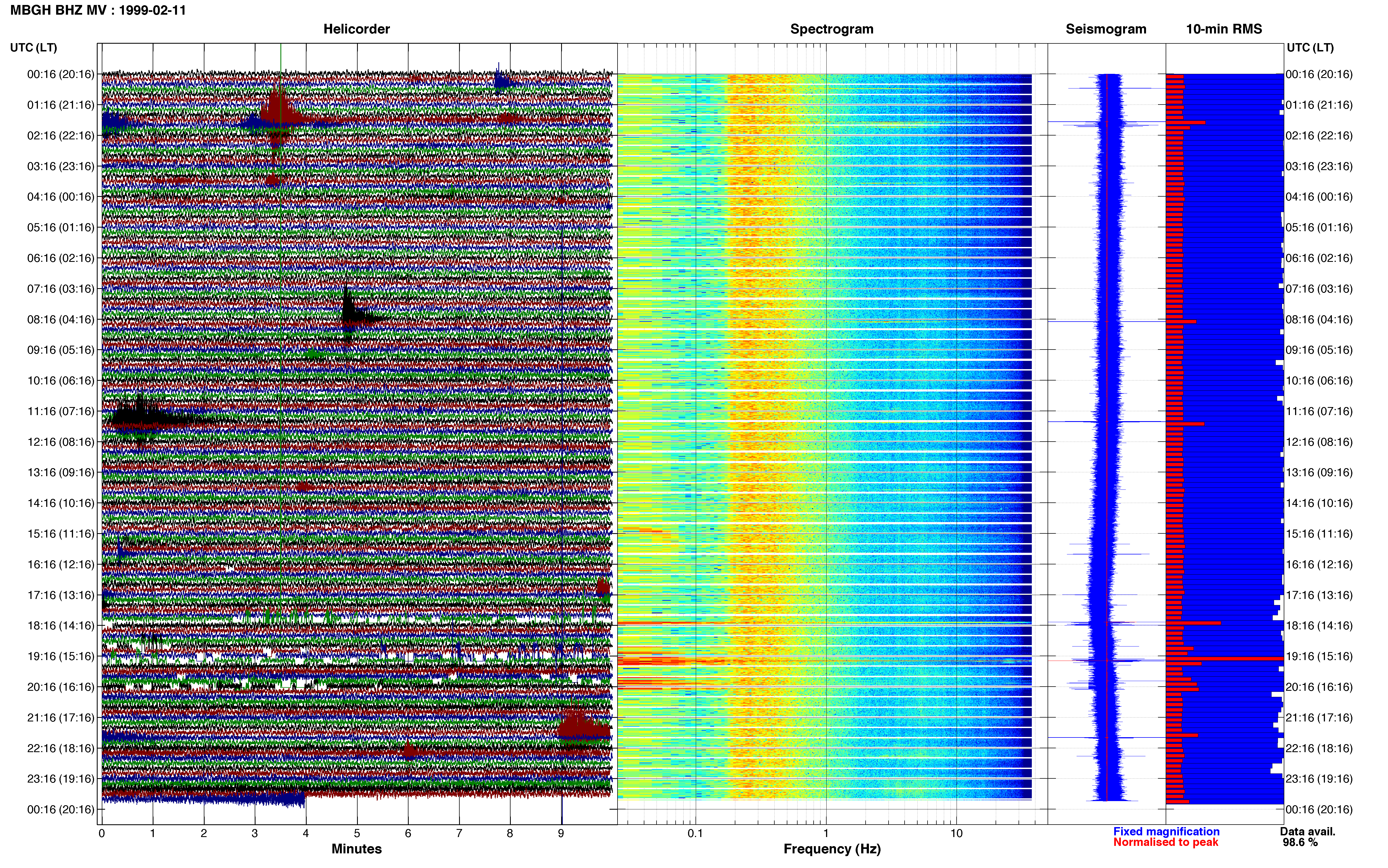1388x868 pixels.
Task: Click the right time label '19:16 (15:16)'
Action: point(1319,656)
